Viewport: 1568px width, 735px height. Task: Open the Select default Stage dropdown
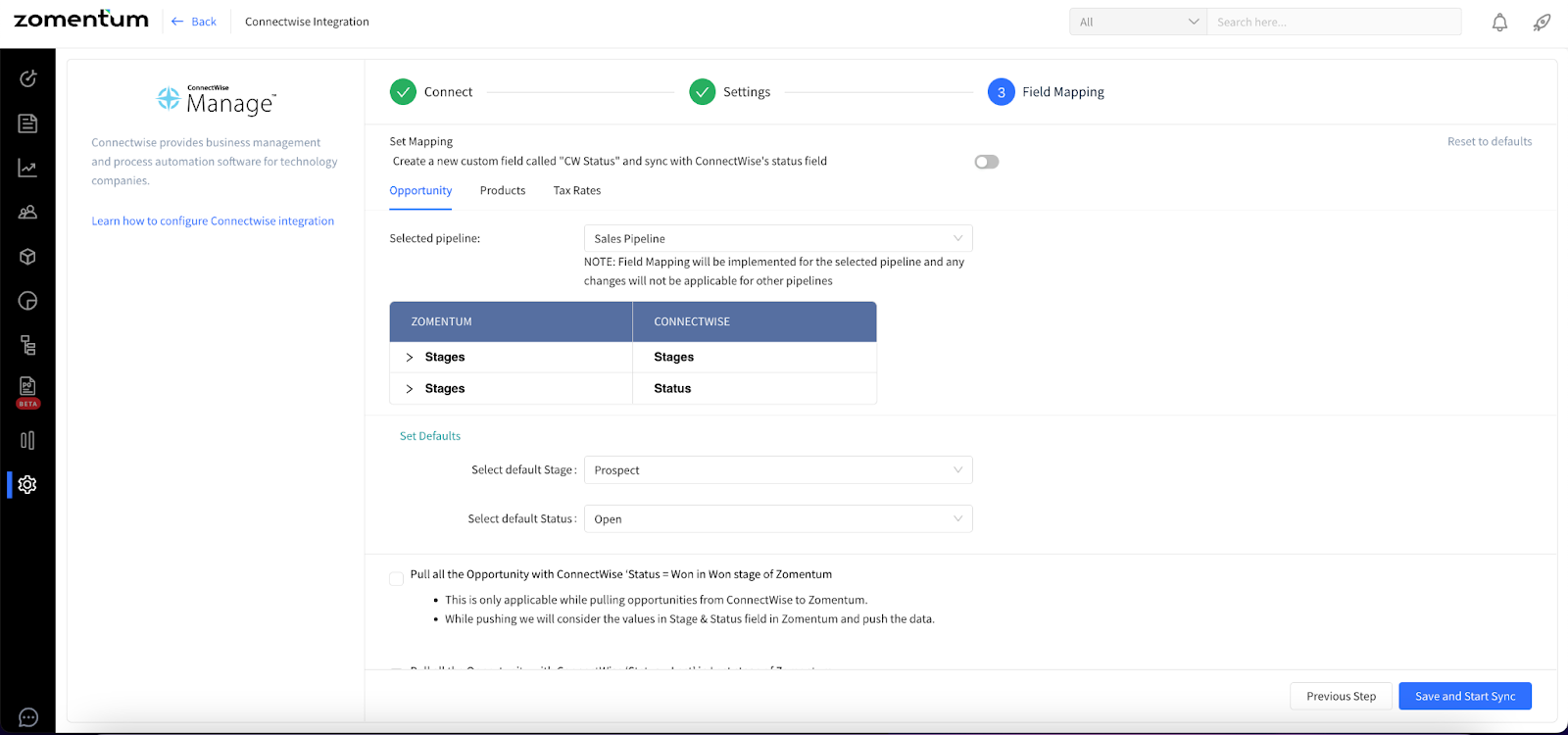pos(778,469)
